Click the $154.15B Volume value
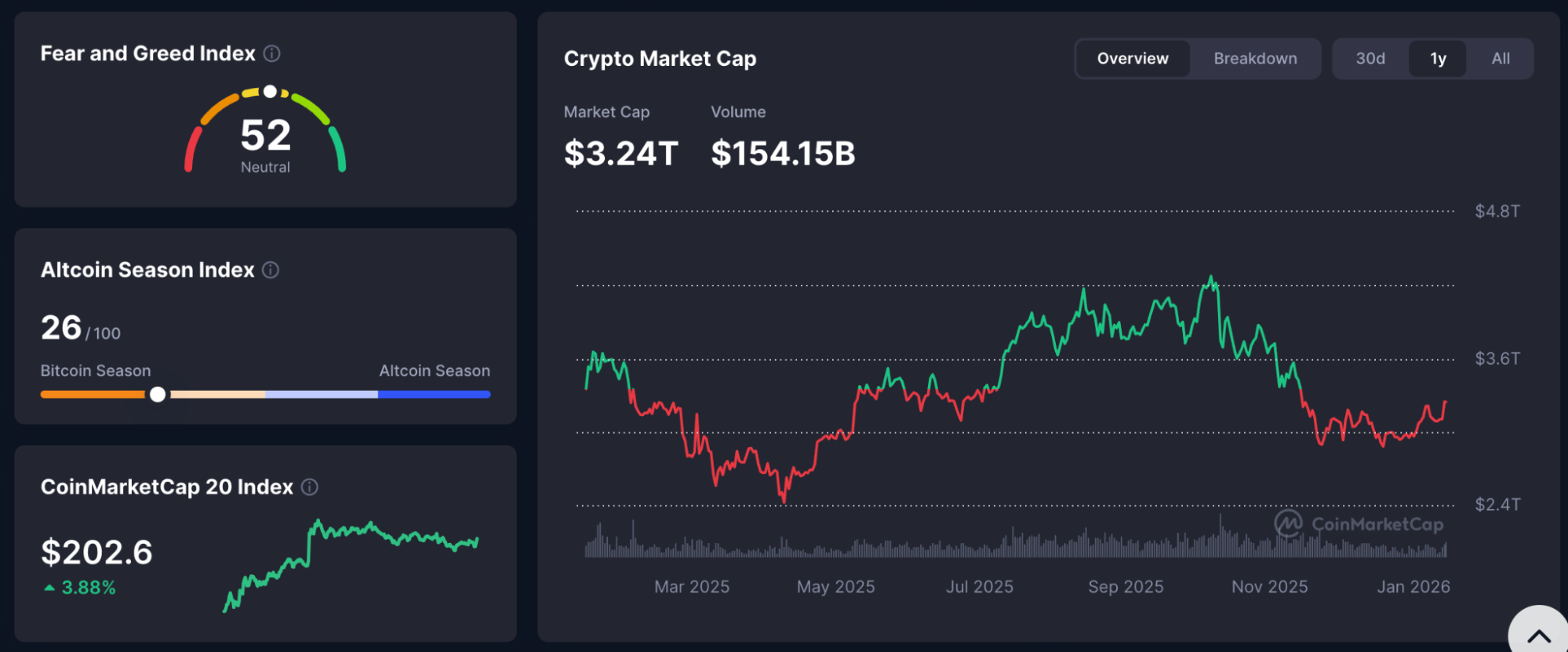Screen dimensions: 1568x652 [783, 154]
